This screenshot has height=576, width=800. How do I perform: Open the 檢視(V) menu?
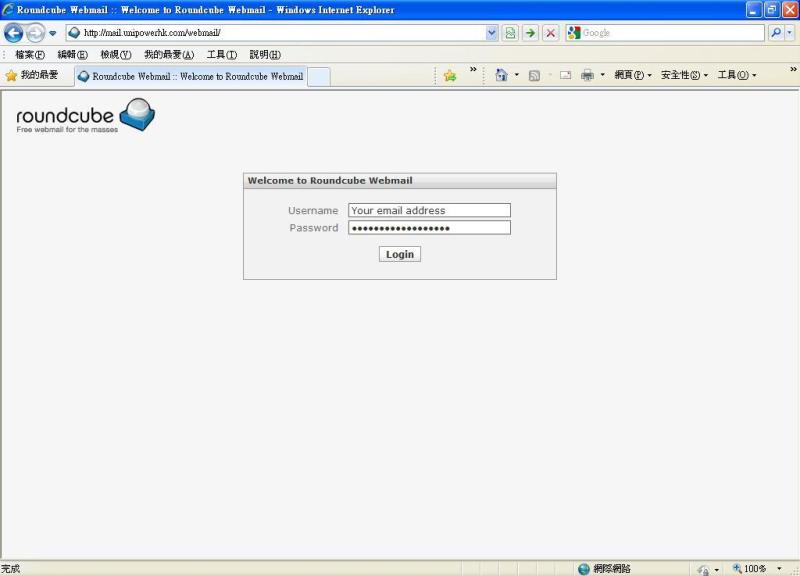tap(116, 55)
